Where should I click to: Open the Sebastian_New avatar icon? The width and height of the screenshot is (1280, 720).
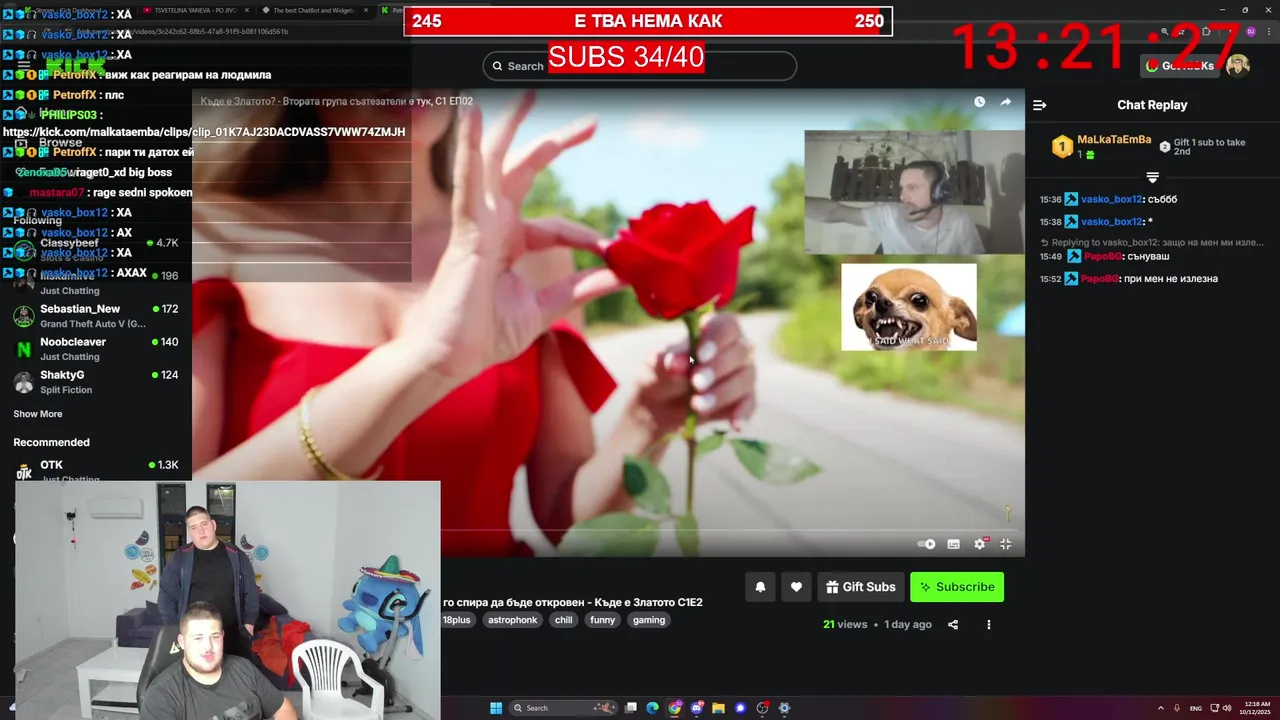pyautogui.click(x=23, y=316)
